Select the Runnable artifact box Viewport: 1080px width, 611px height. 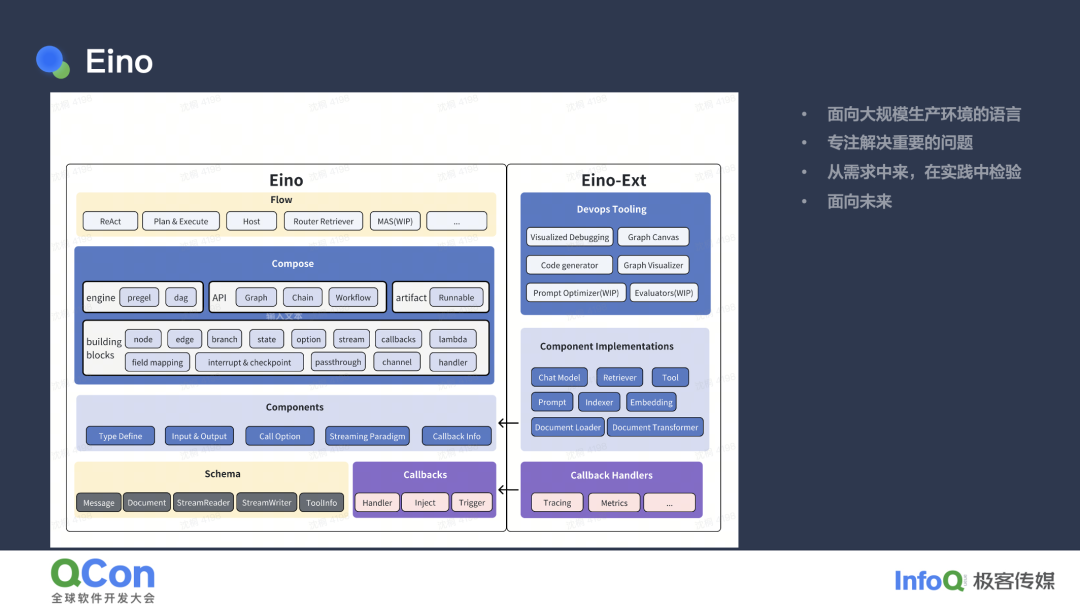pyautogui.click(x=457, y=298)
